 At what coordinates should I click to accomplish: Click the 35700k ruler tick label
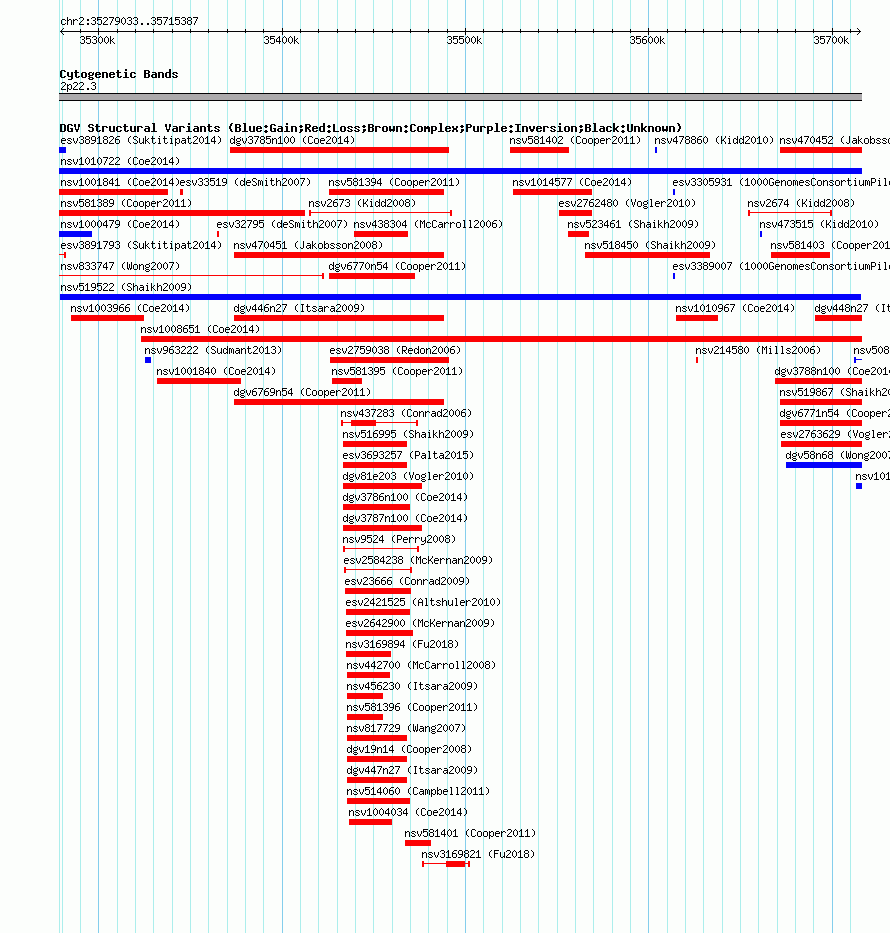pos(831,40)
